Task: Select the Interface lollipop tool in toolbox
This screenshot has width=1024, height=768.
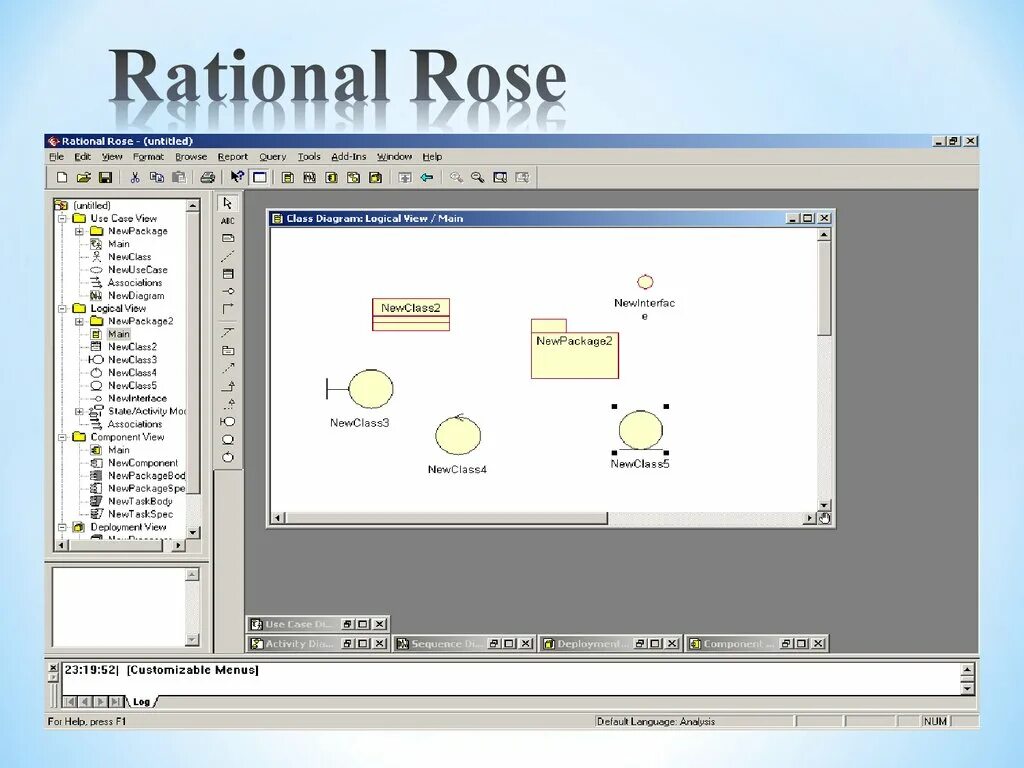Action: [x=228, y=291]
